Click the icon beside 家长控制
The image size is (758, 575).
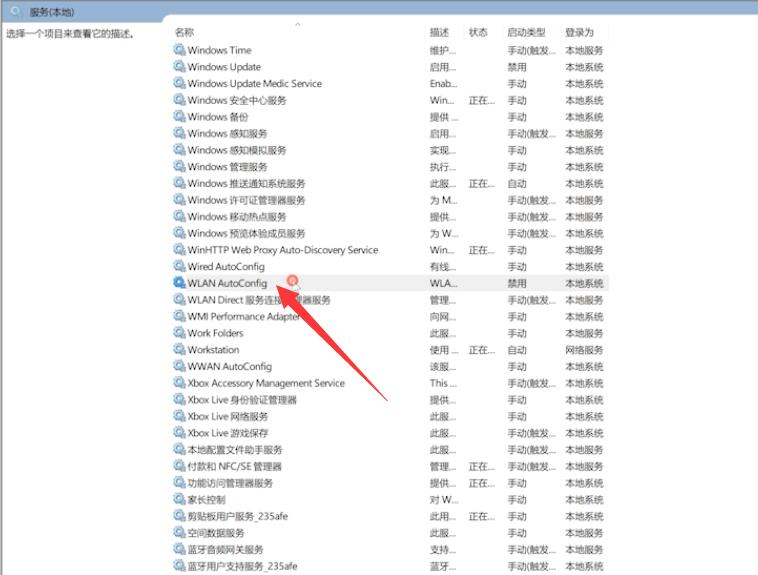[179, 499]
